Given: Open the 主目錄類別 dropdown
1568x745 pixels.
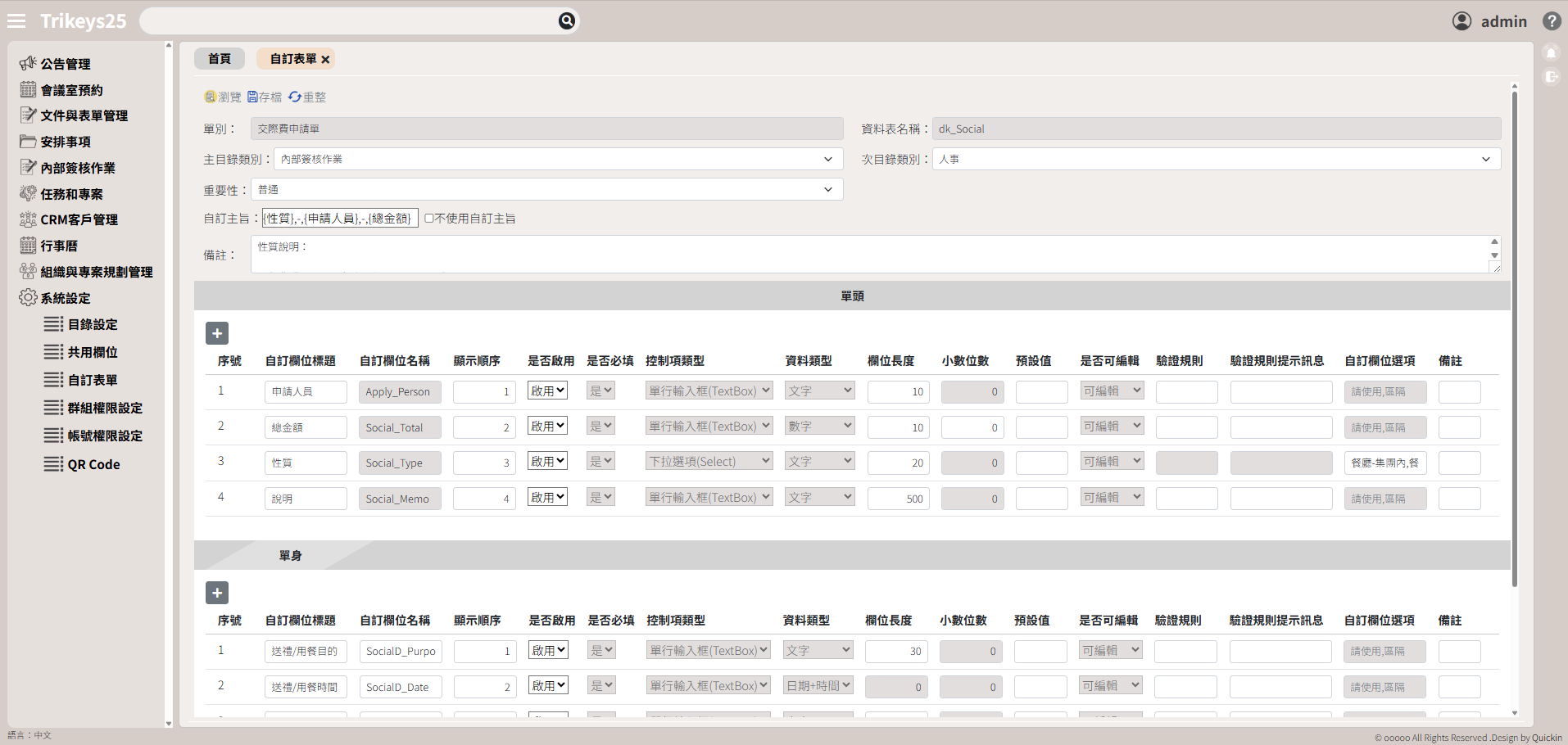Looking at the screenshot, I should [558, 159].
